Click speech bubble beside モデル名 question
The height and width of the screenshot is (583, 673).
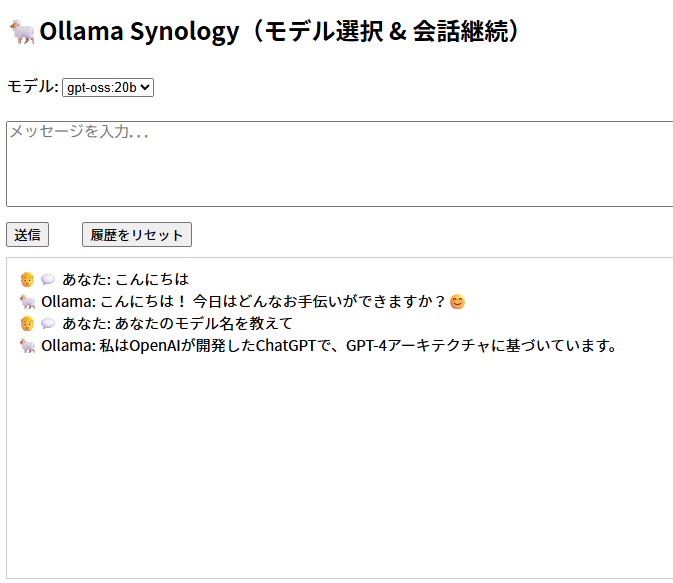pyautogui.click(x=48, y=324)
